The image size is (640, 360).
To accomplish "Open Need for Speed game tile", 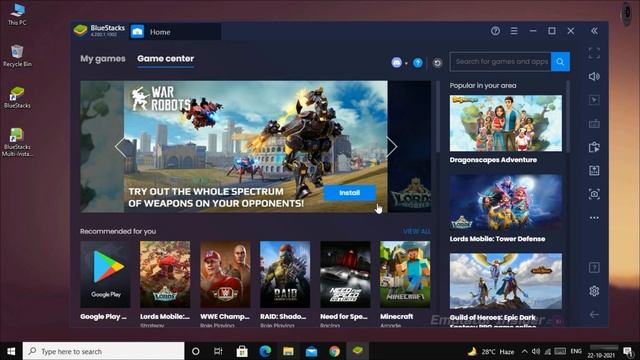I will (x=345, y=274).
